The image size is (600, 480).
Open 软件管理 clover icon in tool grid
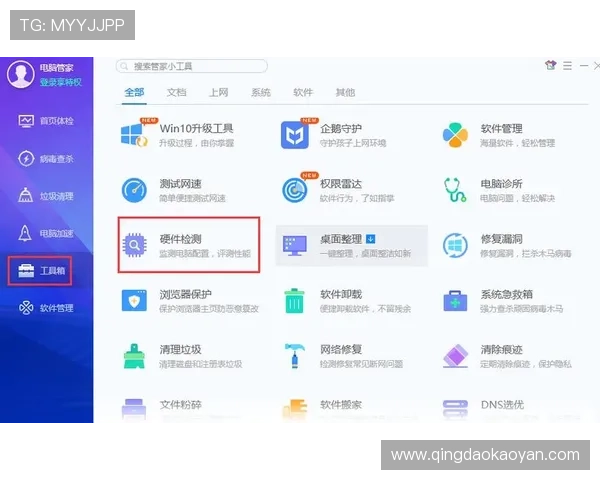click(x=455, y=135)
